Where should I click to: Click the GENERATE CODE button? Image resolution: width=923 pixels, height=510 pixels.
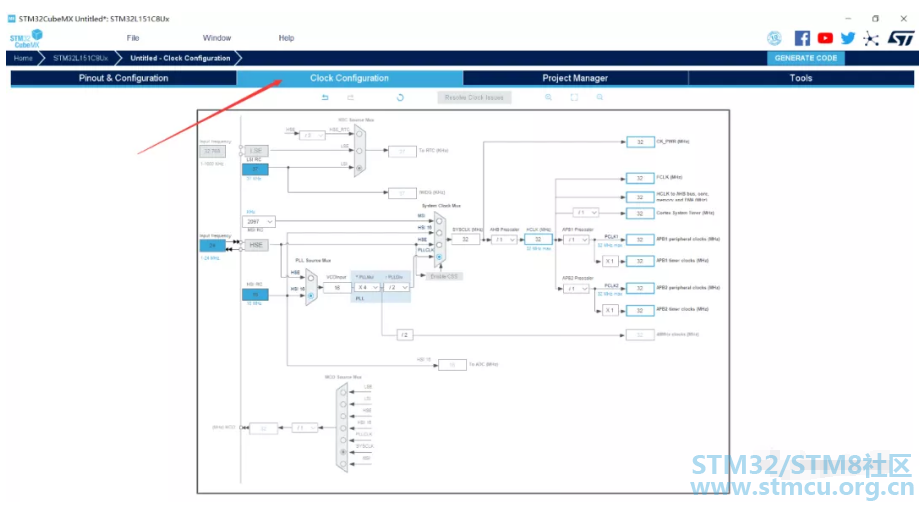tap(805, 58)
